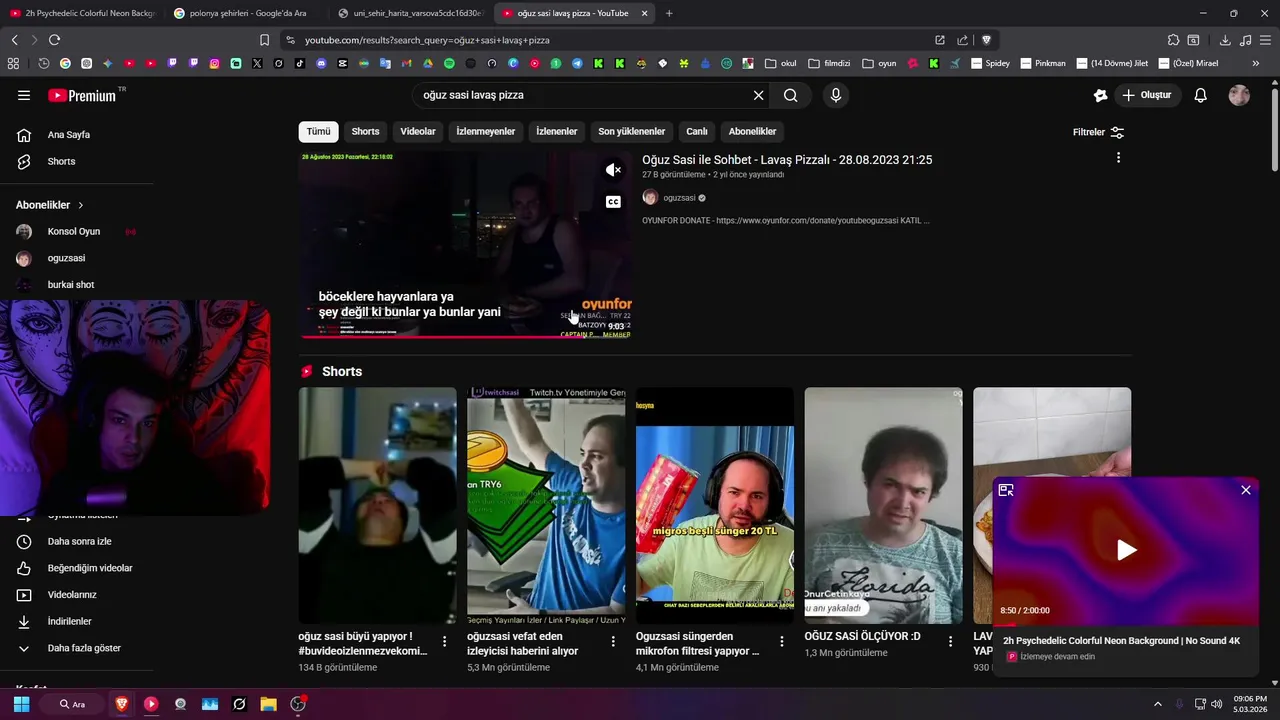The height and width of the screenshot is (720, 1280).
Task: Open Konsol Oyun subscription channel
Action: click(76, 231)
